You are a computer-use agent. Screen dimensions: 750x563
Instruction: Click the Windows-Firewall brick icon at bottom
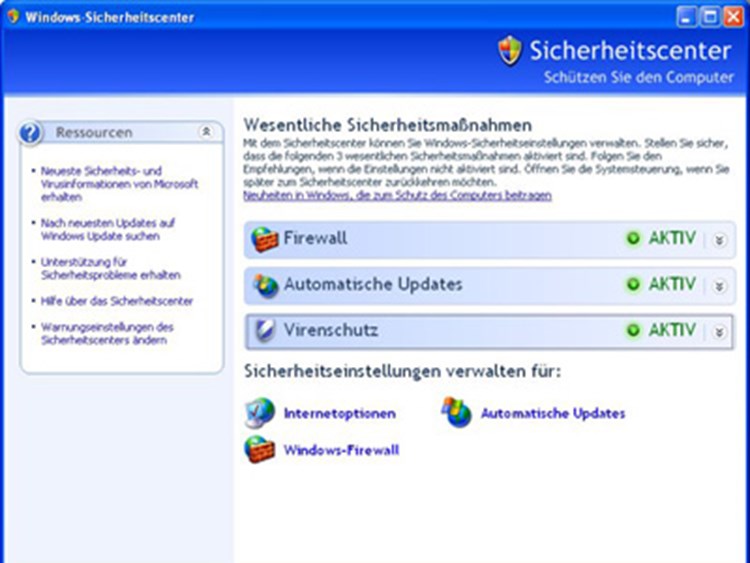point(260,449)
